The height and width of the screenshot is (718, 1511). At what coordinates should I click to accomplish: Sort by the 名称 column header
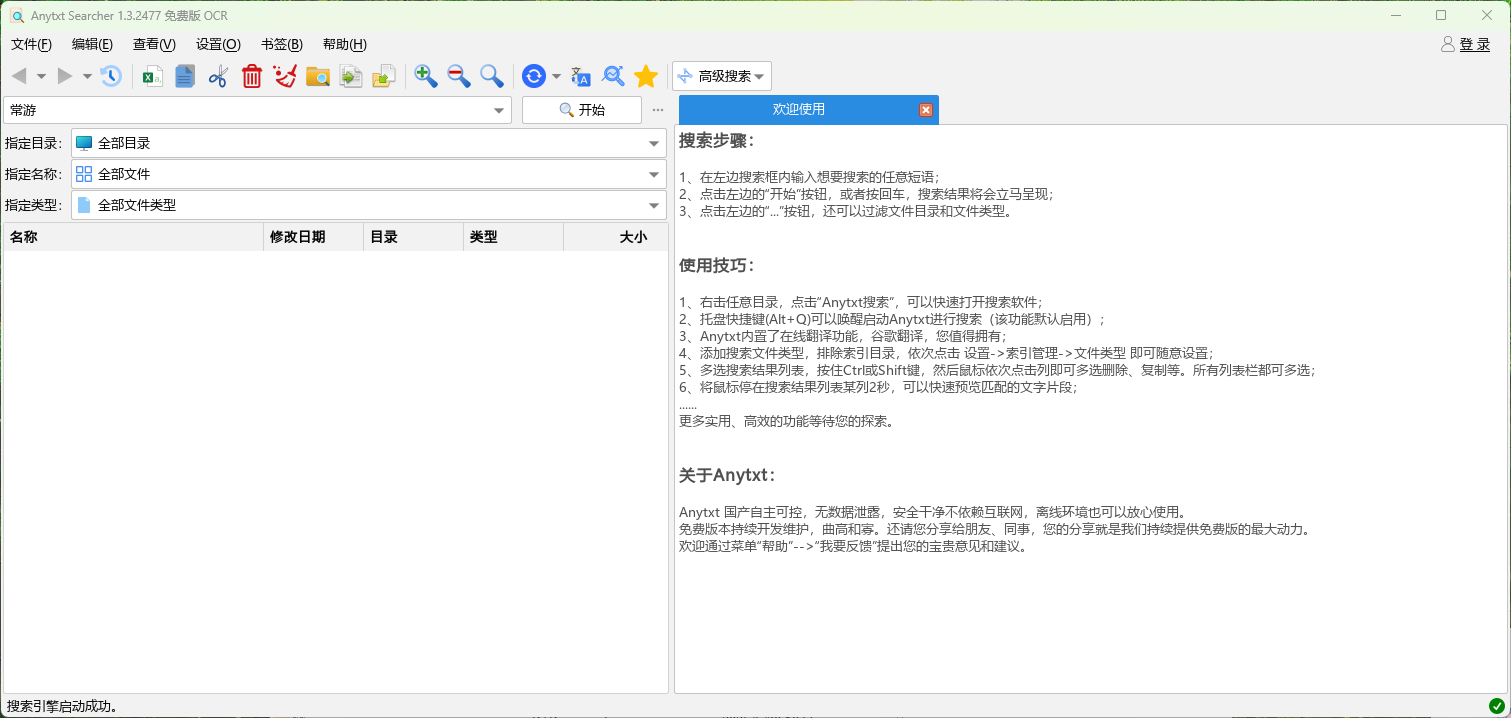pos(133,237)
